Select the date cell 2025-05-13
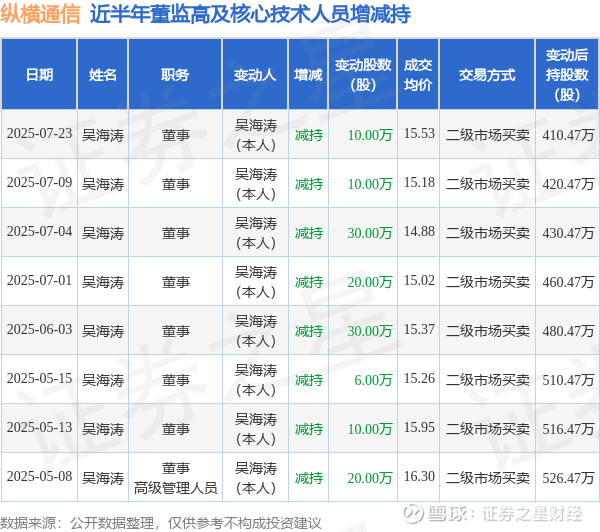 tap(39, 428)
